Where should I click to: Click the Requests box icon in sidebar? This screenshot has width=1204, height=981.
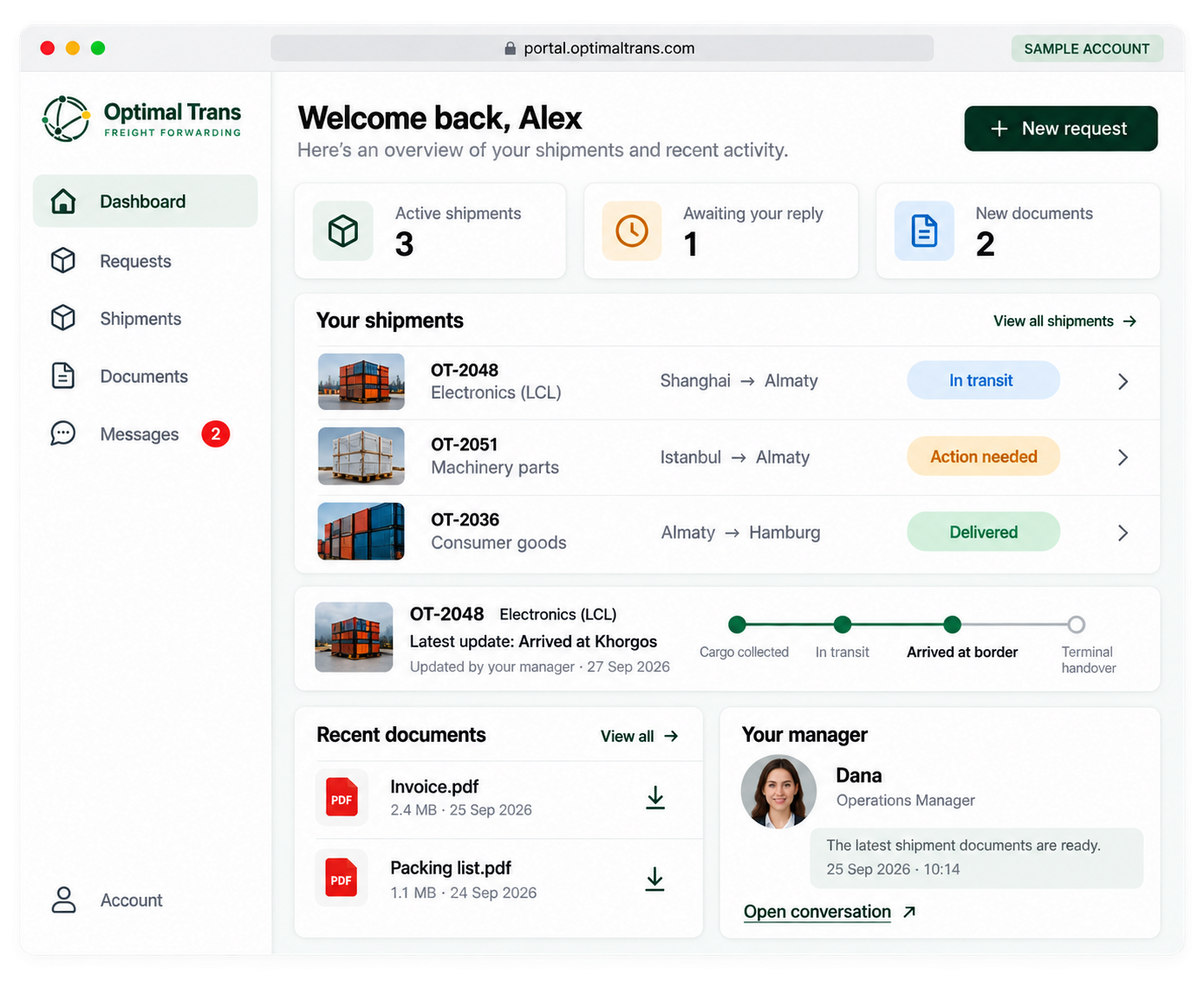tap(63, 261)
